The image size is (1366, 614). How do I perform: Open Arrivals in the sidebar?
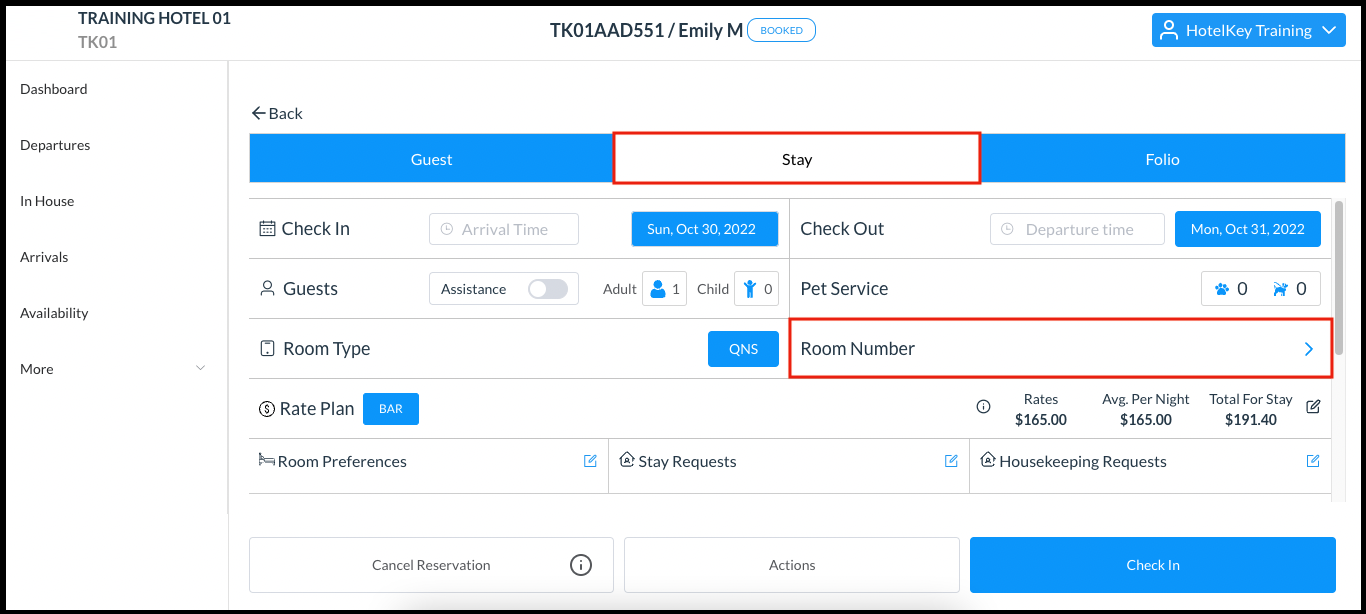click(x=44, y=257)
